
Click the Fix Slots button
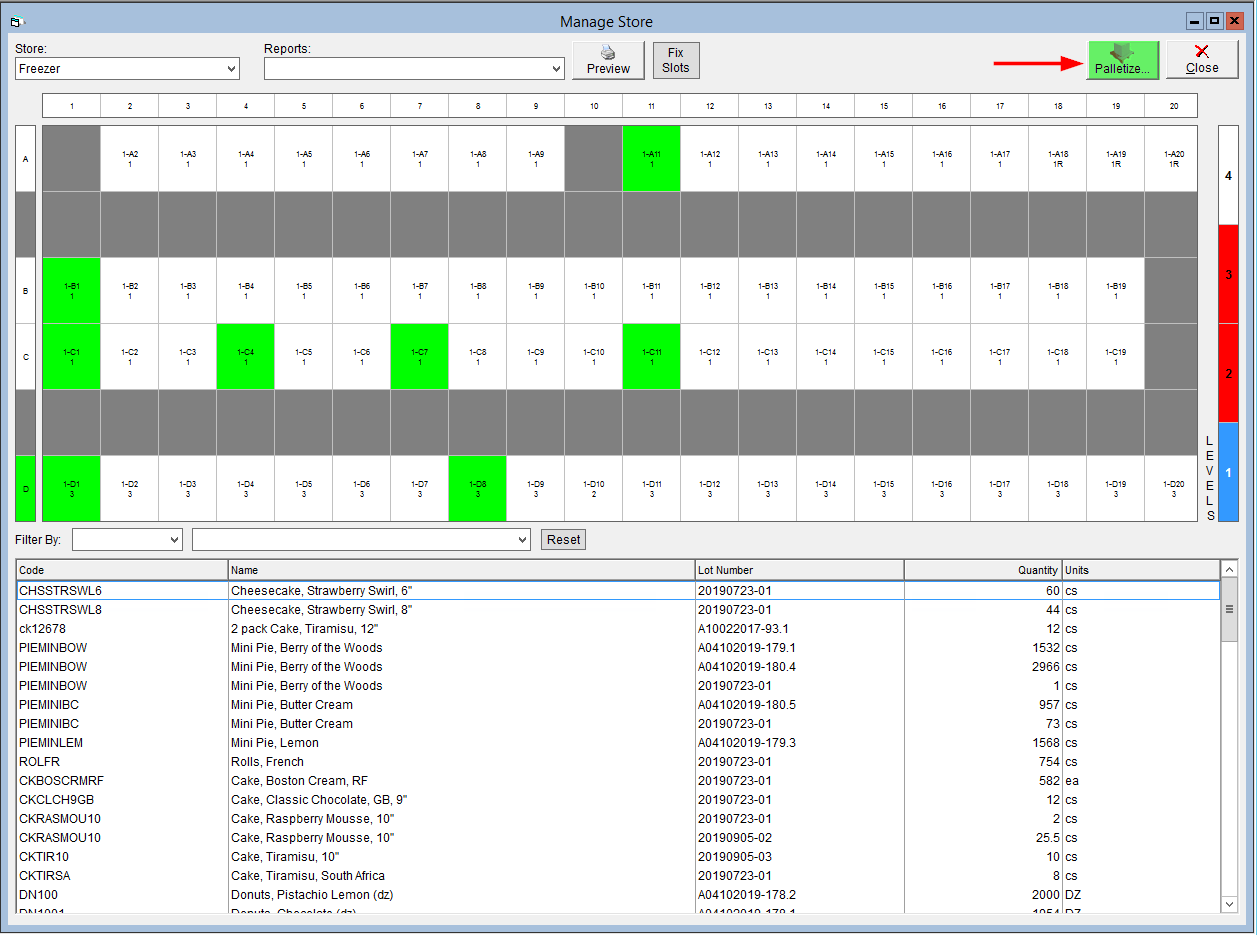[x=676, y=60]
